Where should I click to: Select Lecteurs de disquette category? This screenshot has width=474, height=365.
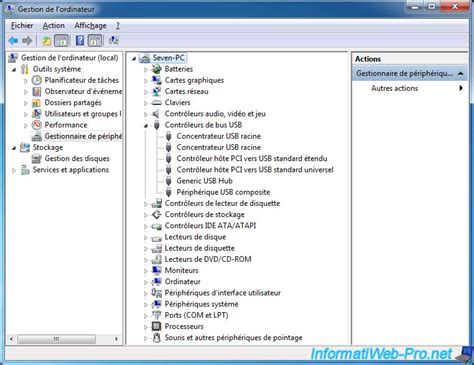click(x=200, y=248)
